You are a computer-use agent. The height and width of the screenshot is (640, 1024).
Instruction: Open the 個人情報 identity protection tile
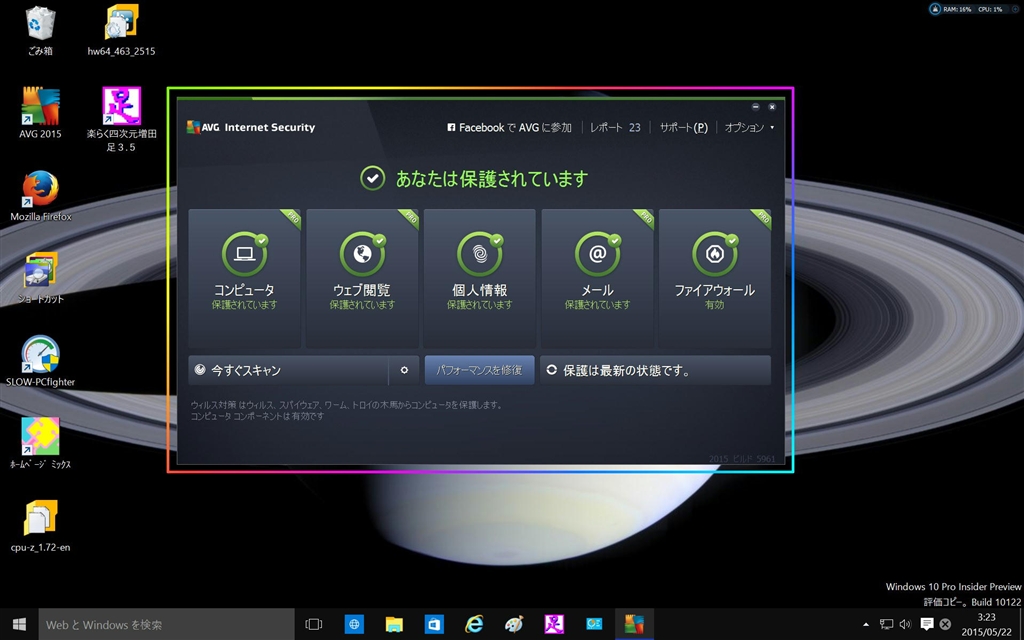479,278
